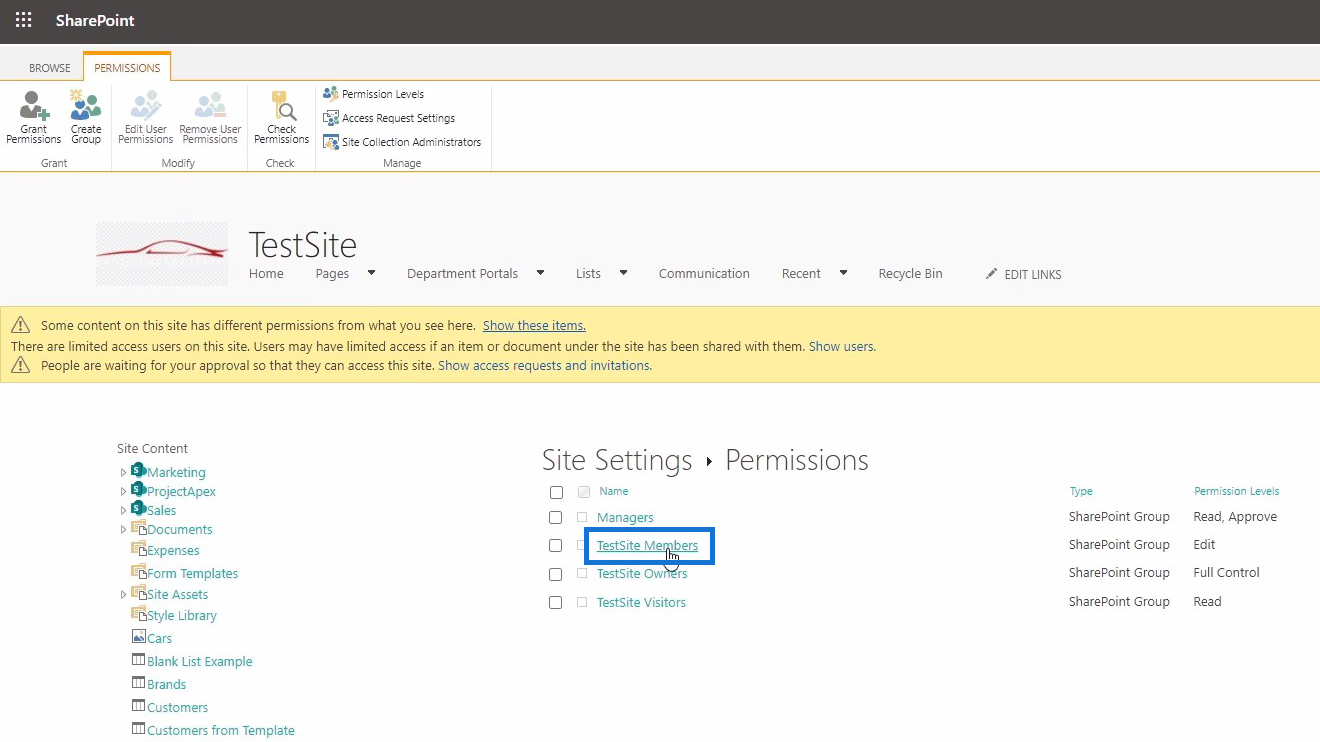Click the "Show these items." link

click(x=534, y=325)
